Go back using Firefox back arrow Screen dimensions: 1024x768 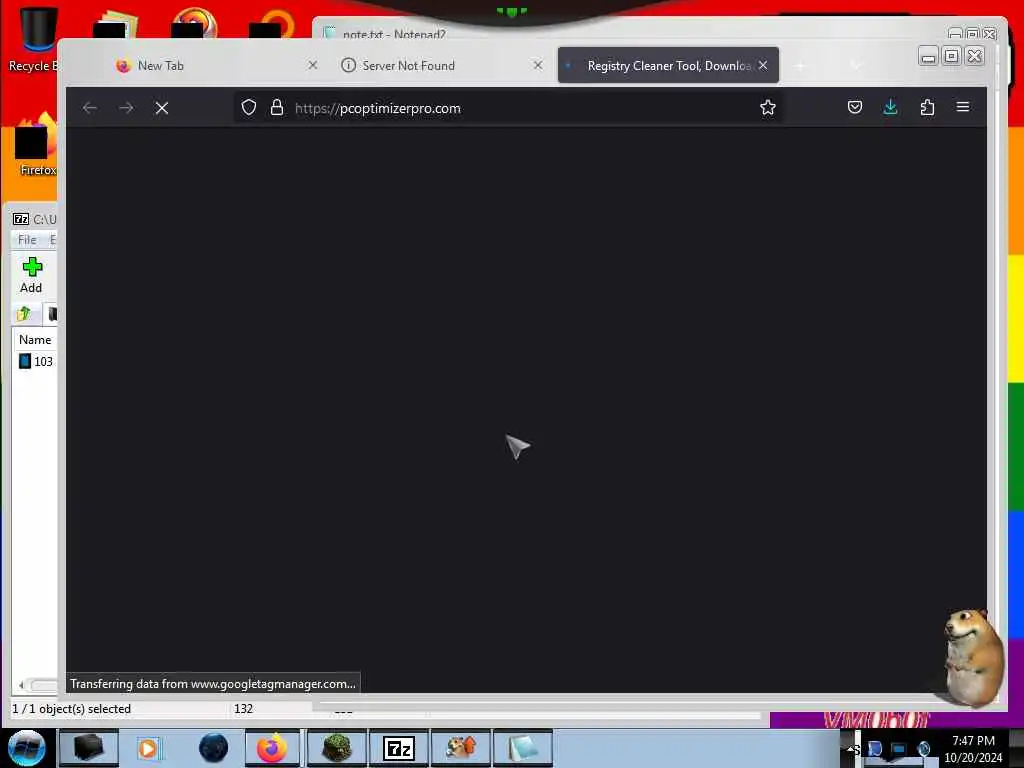[90, 108]
